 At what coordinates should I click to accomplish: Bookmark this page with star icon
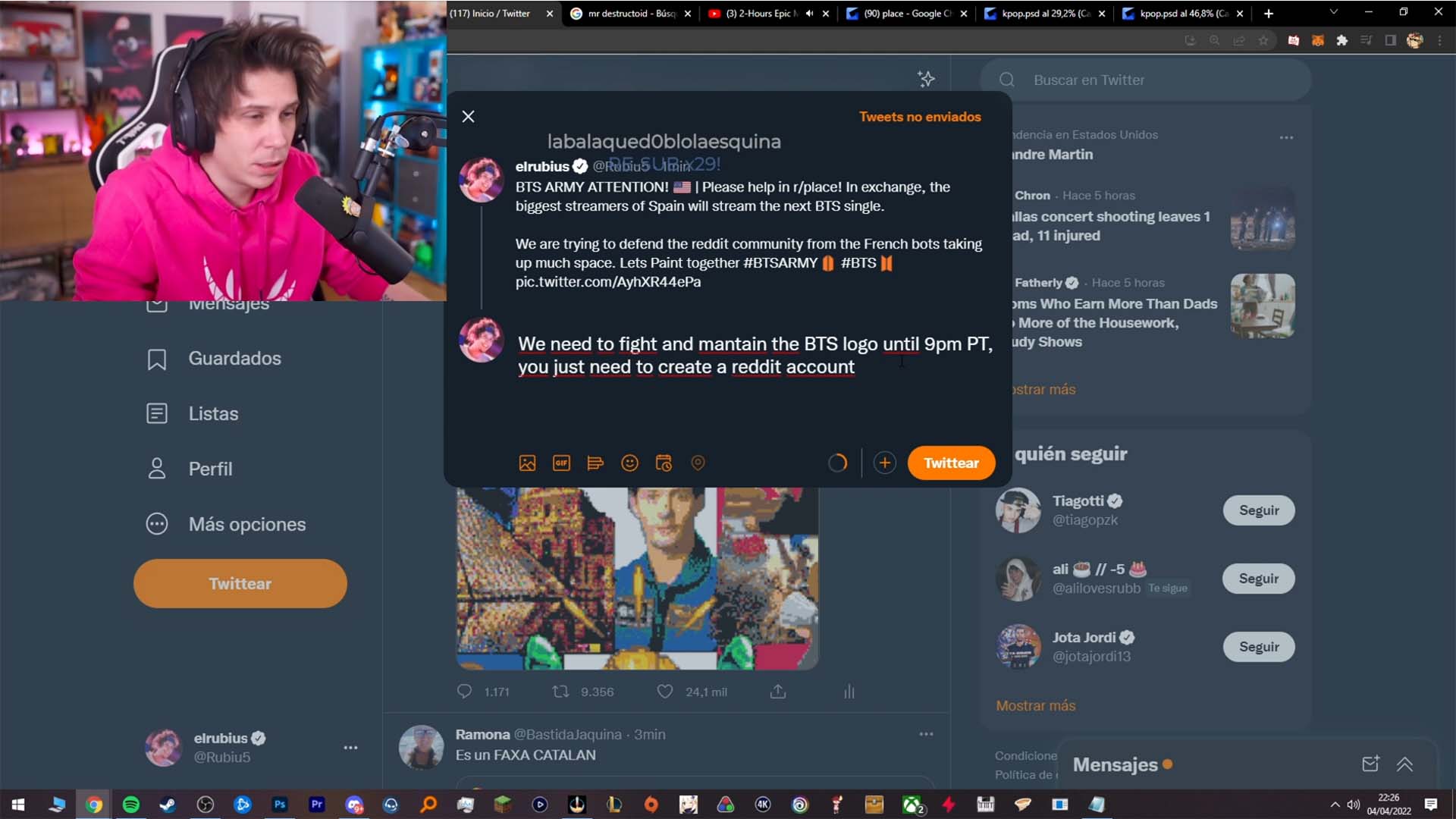coord(1263,41)
